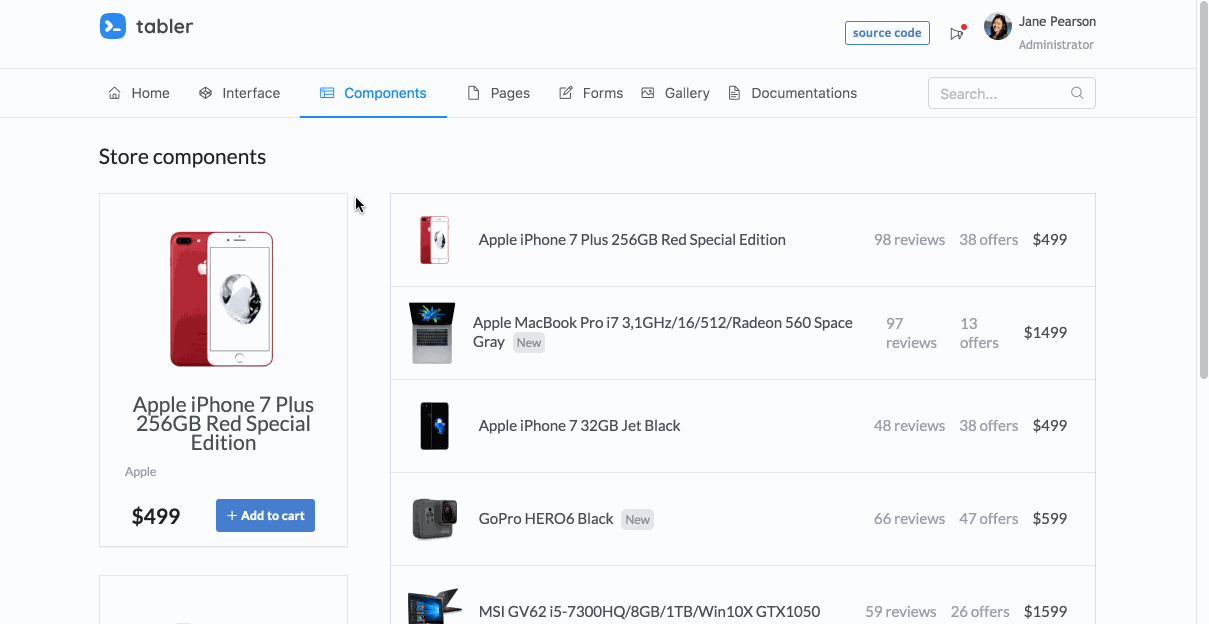
Task: Click 48 reviews text
Action: (909, 426)
